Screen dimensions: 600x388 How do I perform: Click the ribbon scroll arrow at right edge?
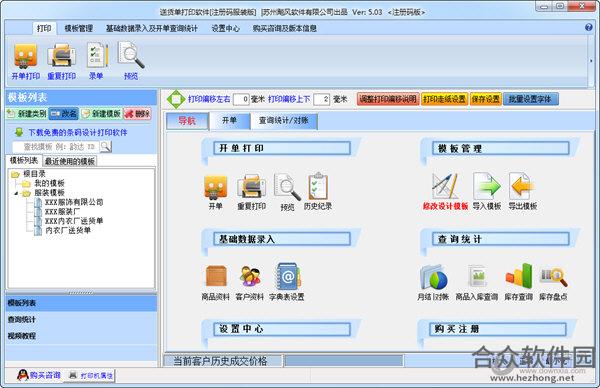point(591,61)
